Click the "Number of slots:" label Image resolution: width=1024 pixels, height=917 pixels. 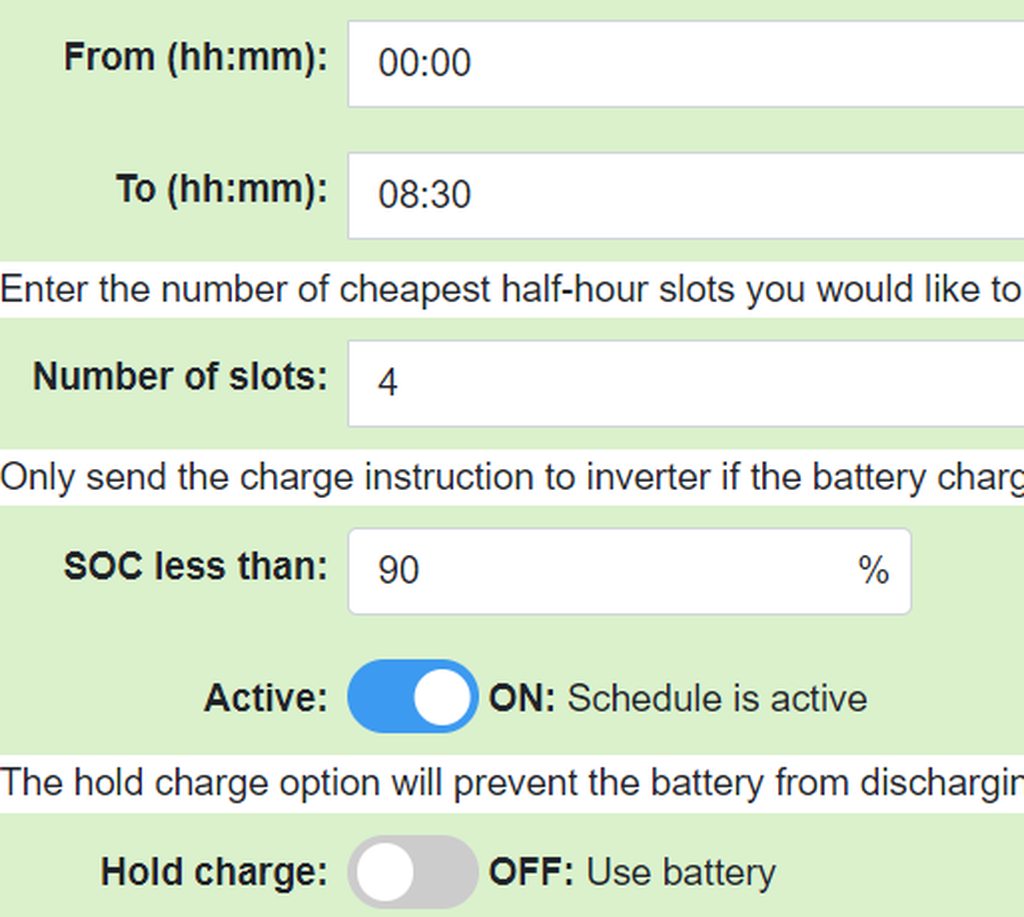[x=180, y=377]
